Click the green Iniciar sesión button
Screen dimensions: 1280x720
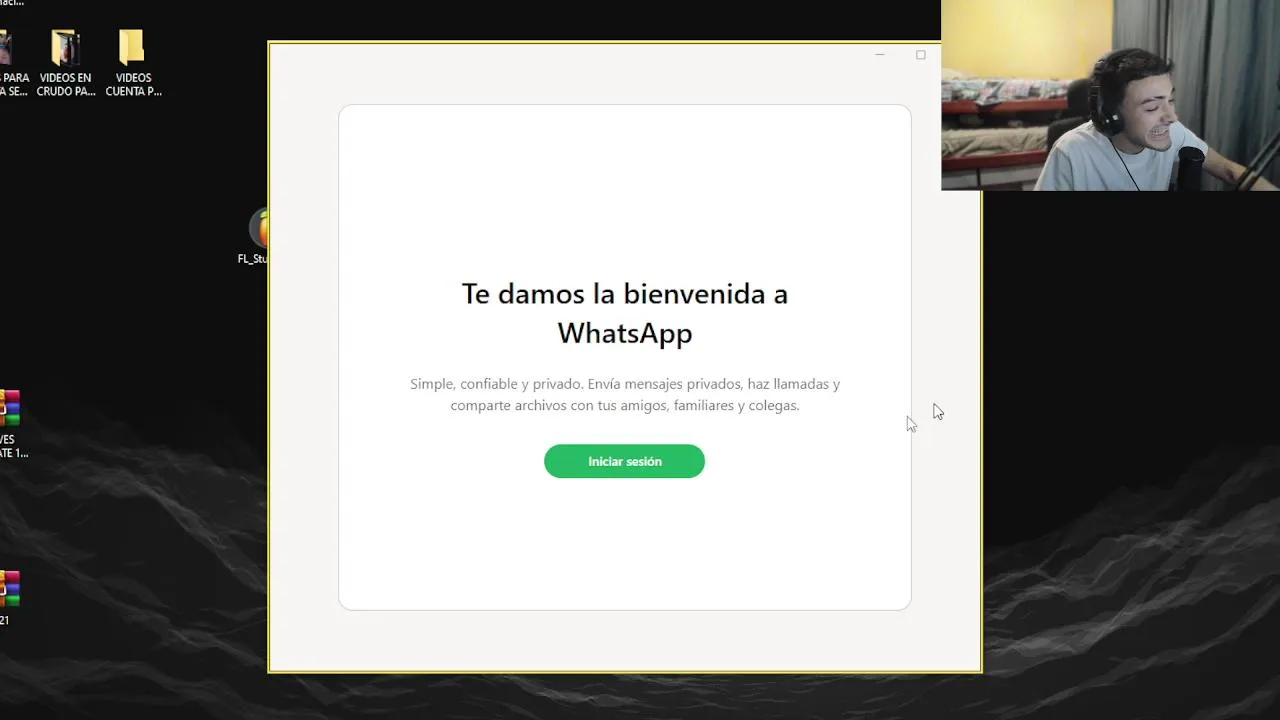tap(624, 461)
